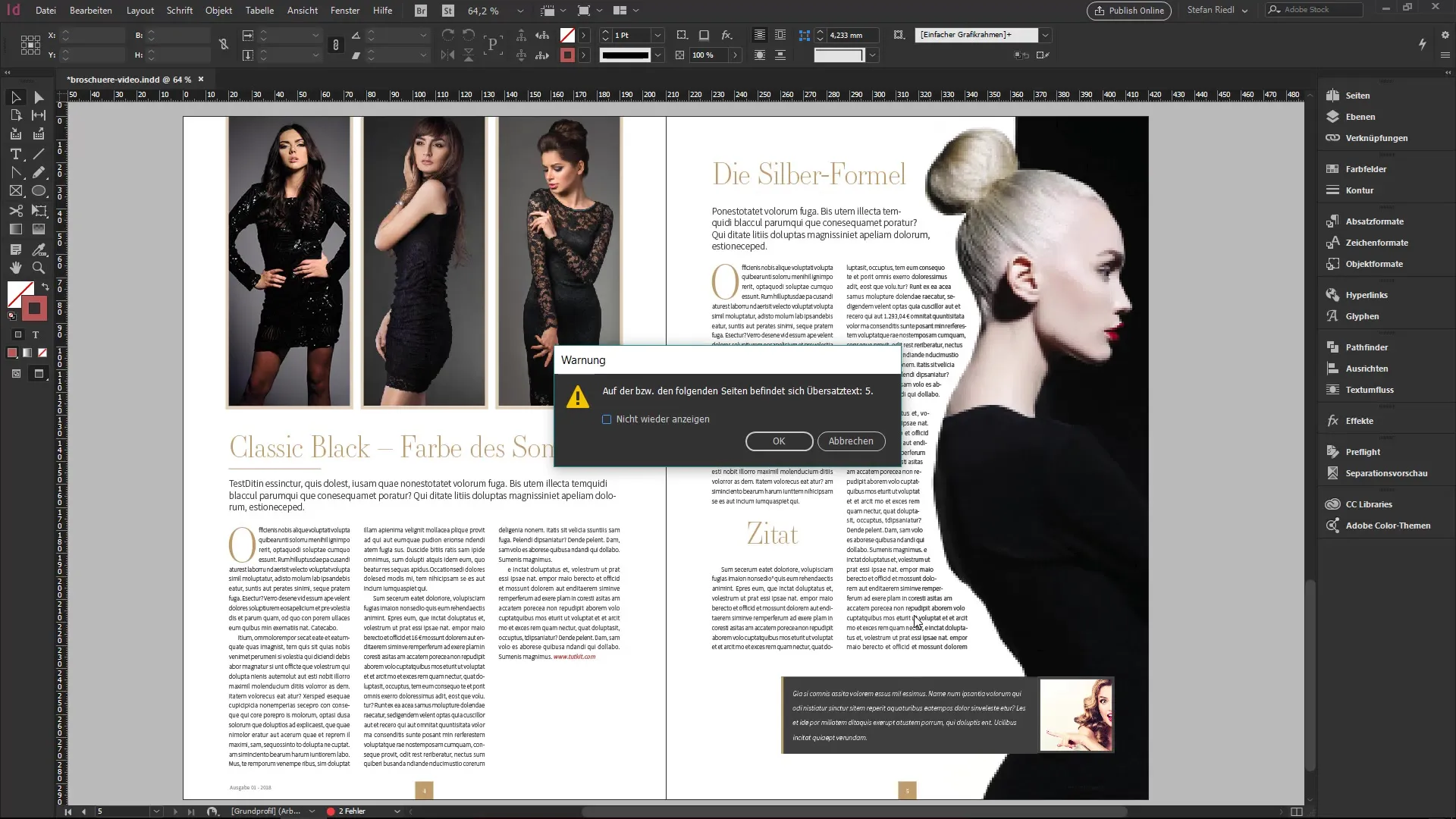The image size is (1456, 819).
Task: Click the 4,233 mm value field
Action: coord(852,35)
